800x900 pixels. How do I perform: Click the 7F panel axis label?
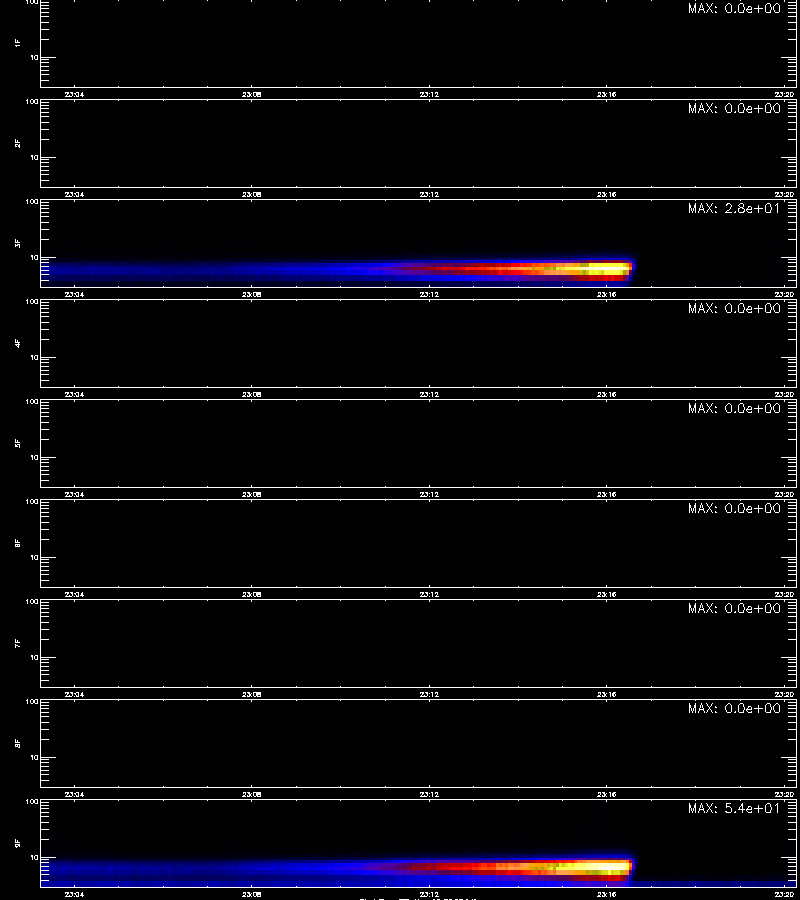tap(18, 643)
